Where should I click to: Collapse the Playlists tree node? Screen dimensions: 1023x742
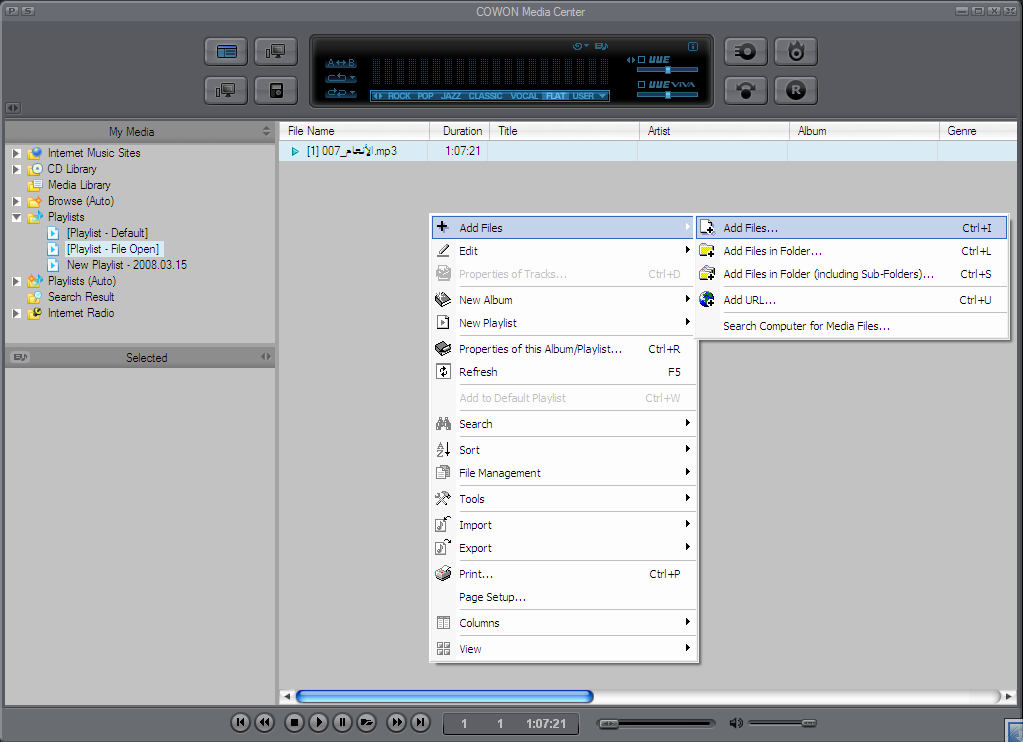(x=16, y=217)
